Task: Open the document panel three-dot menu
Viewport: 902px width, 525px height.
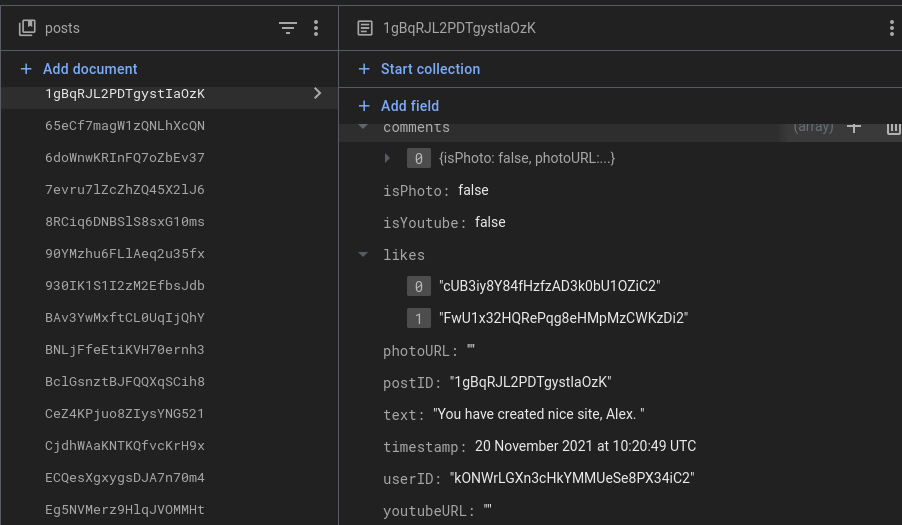Action: pos(892,28)
